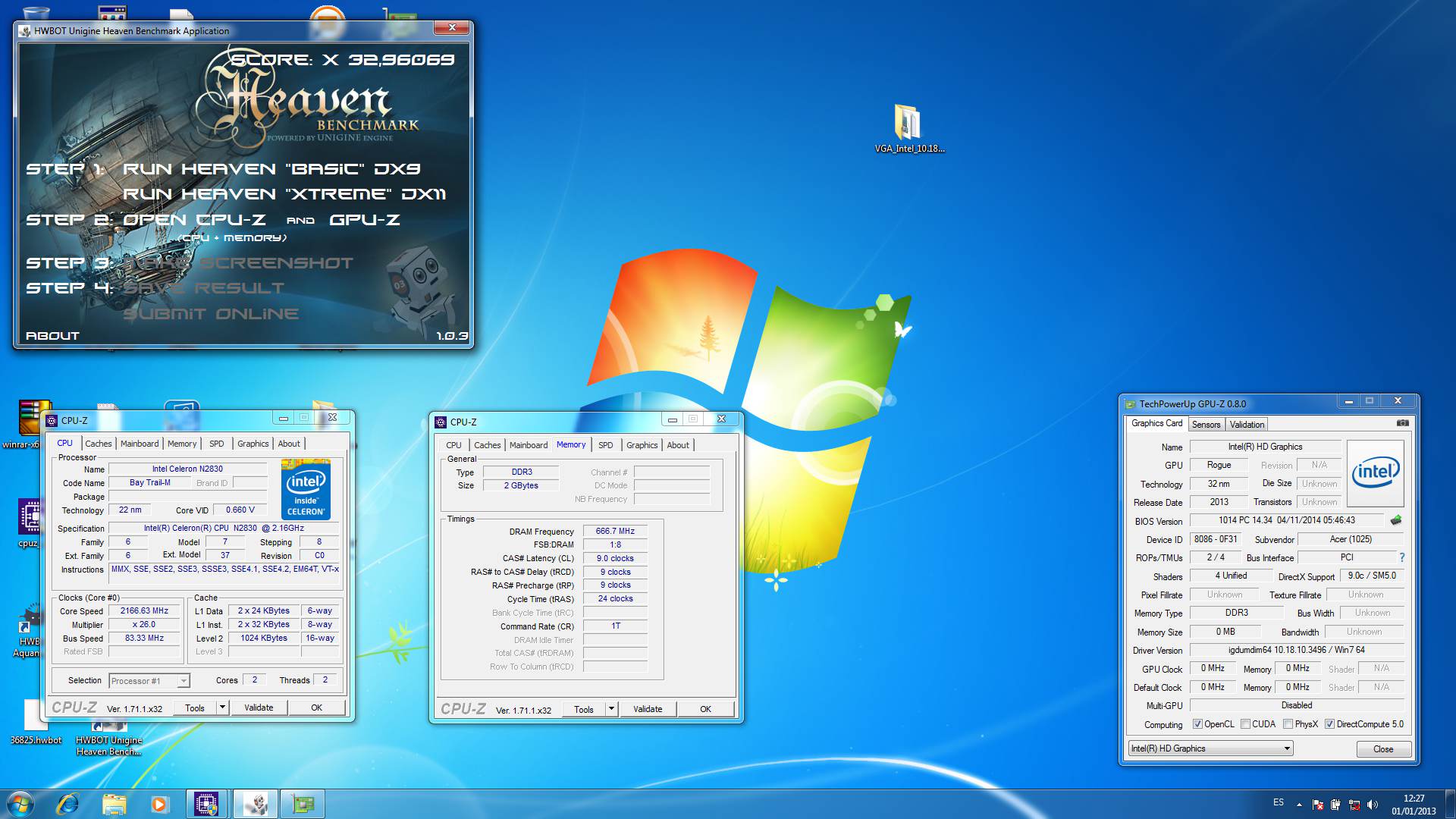Image resolution: width=1456 pixels, height=819 pixels.
Task: Click the GPU-Z screenshot camera icon
Action: tap(1402, 423)
